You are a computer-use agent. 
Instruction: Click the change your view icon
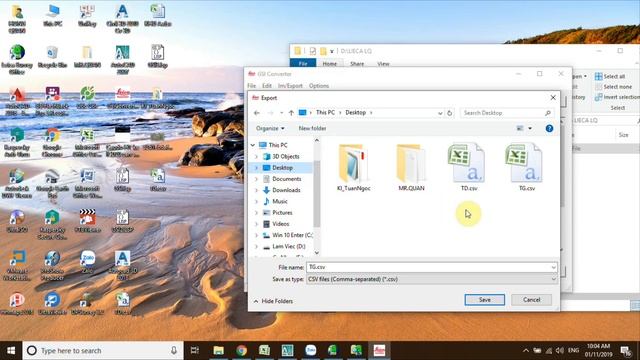(520, 128)
